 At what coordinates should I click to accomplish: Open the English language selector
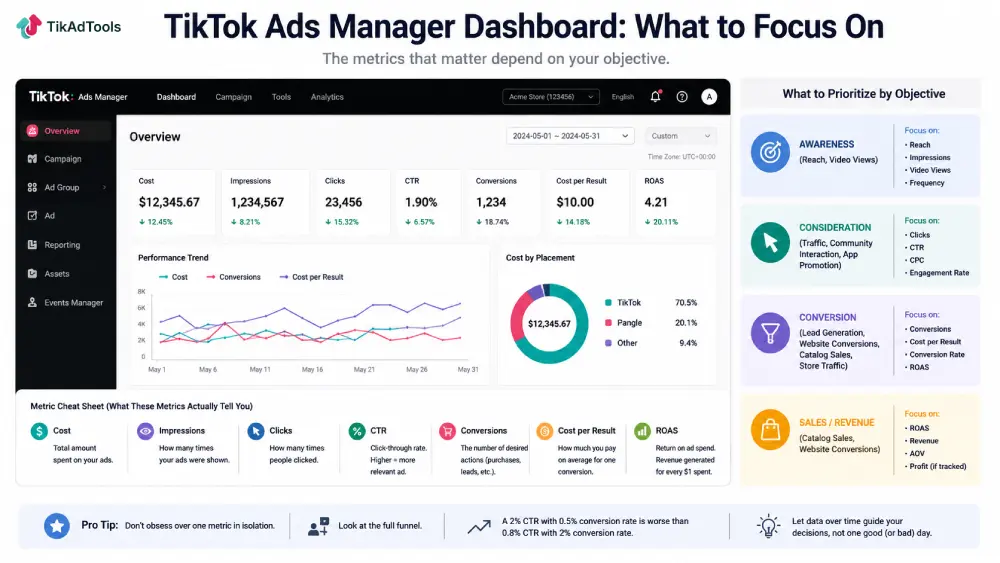[622, 97]
